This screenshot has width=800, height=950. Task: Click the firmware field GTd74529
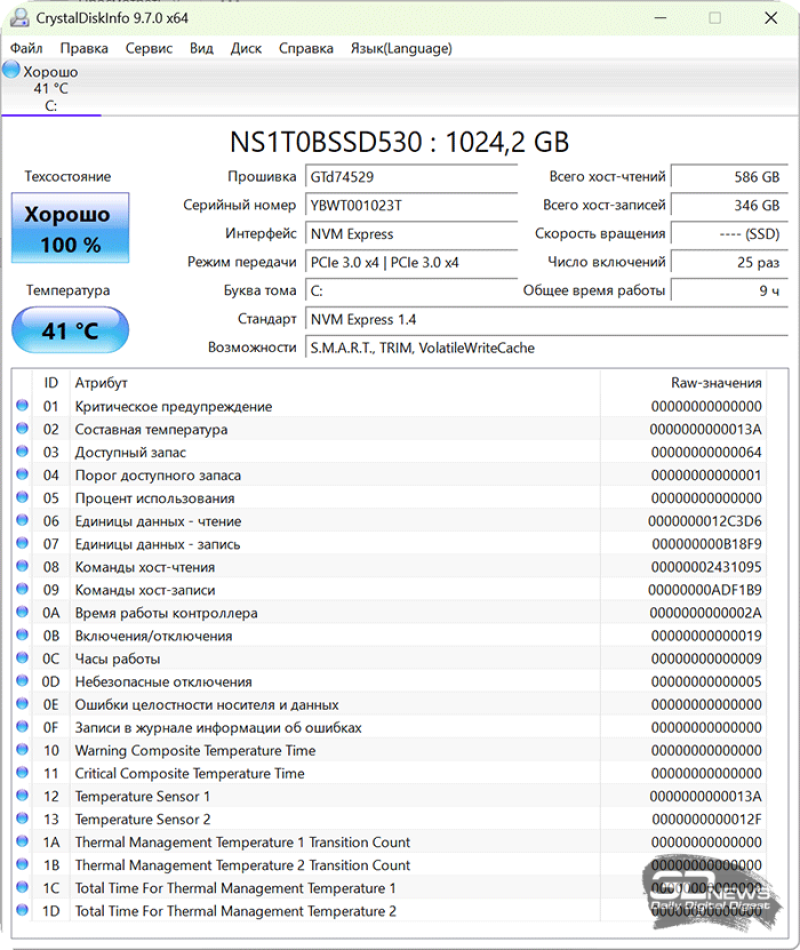411,177
